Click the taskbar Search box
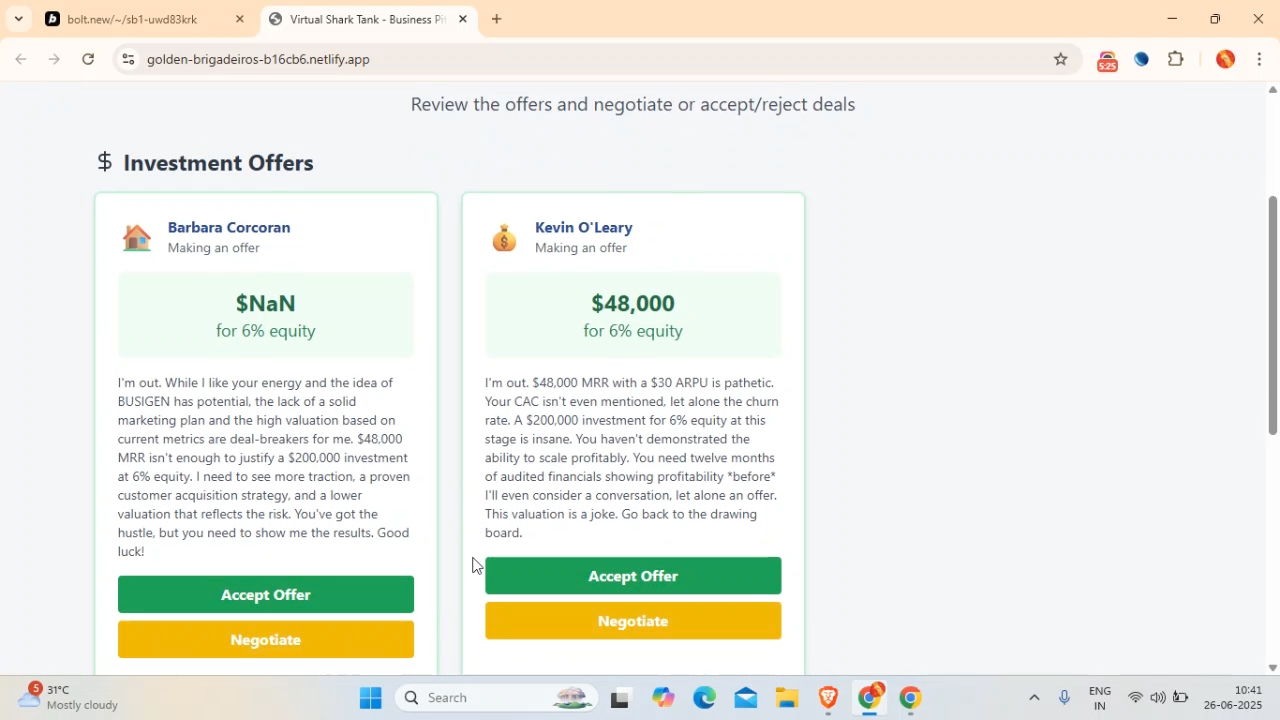The height and width of the screenshot is (720, 1280). point(497,698)
